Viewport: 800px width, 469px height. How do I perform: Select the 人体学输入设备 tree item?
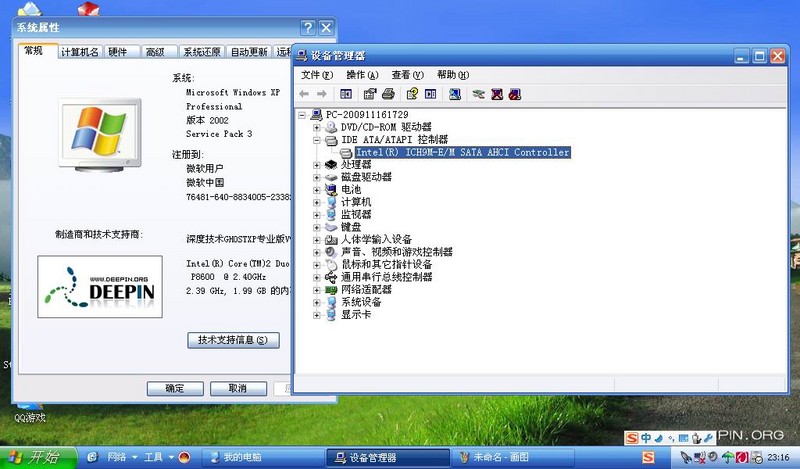click(377, 239)
